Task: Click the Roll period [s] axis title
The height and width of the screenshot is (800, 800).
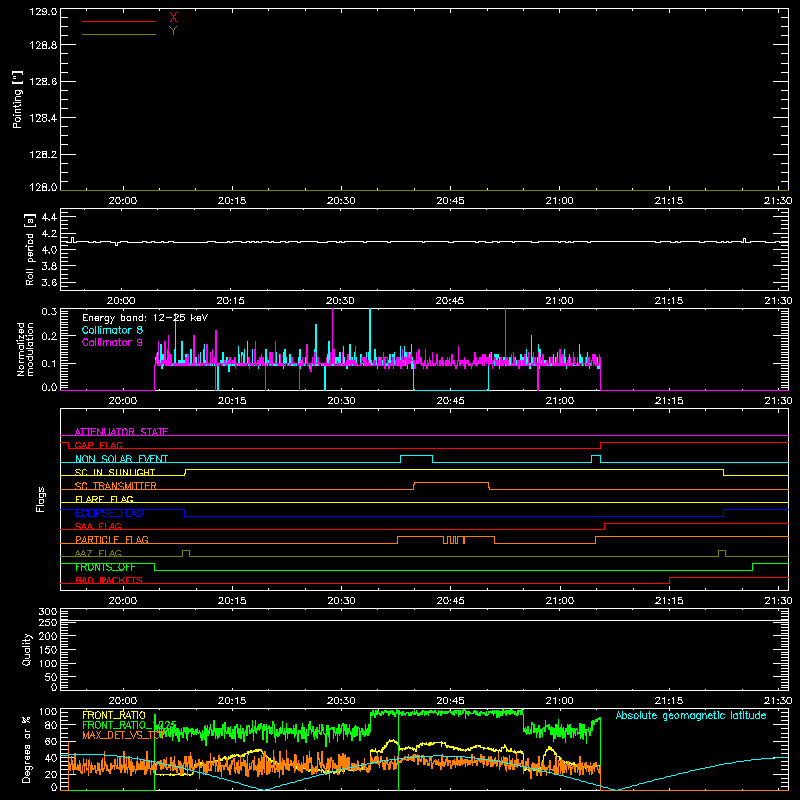Action: 30,249
